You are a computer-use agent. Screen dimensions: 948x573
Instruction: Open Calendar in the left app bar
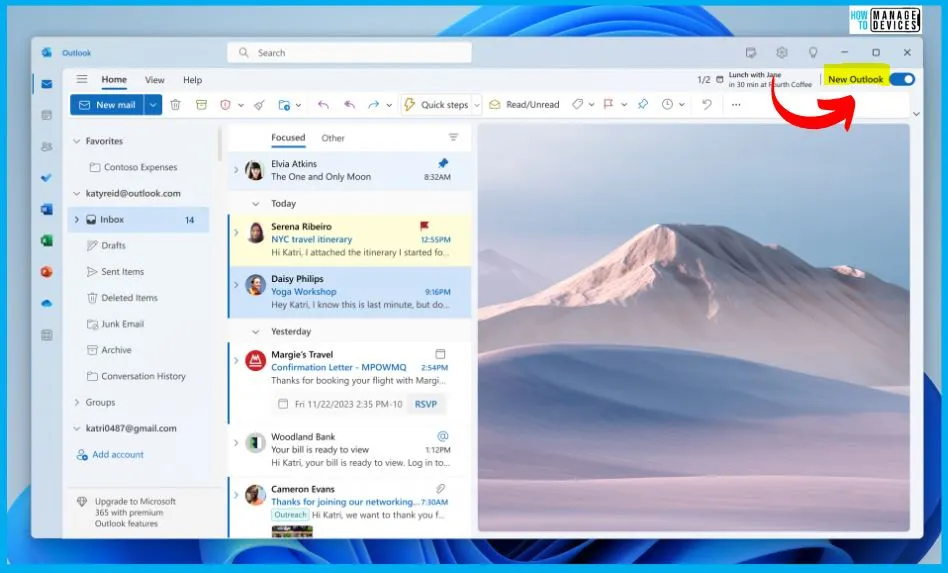click(x=47, y=115)
